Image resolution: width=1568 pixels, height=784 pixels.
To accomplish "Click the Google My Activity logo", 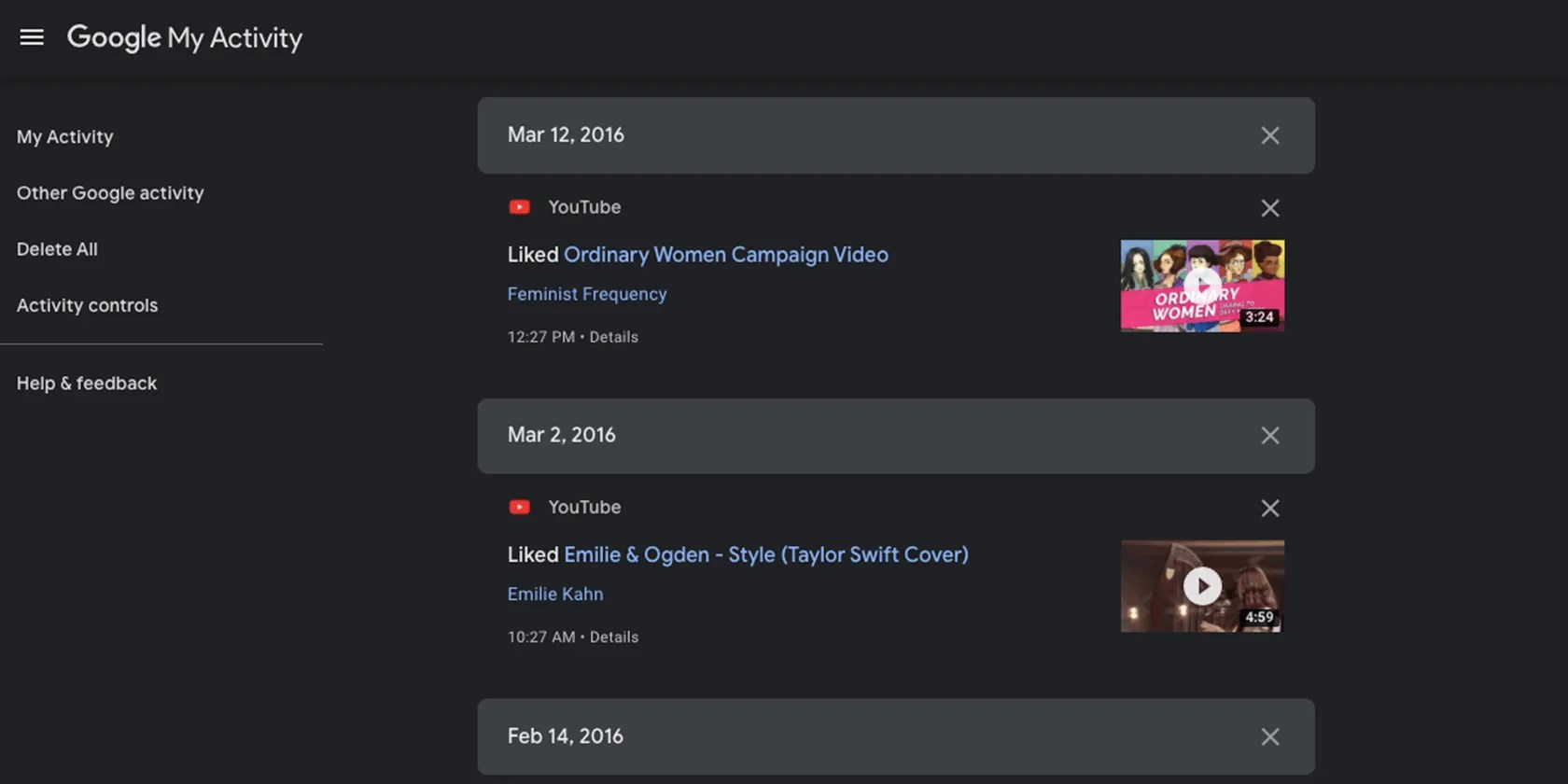I will point(185,37).
